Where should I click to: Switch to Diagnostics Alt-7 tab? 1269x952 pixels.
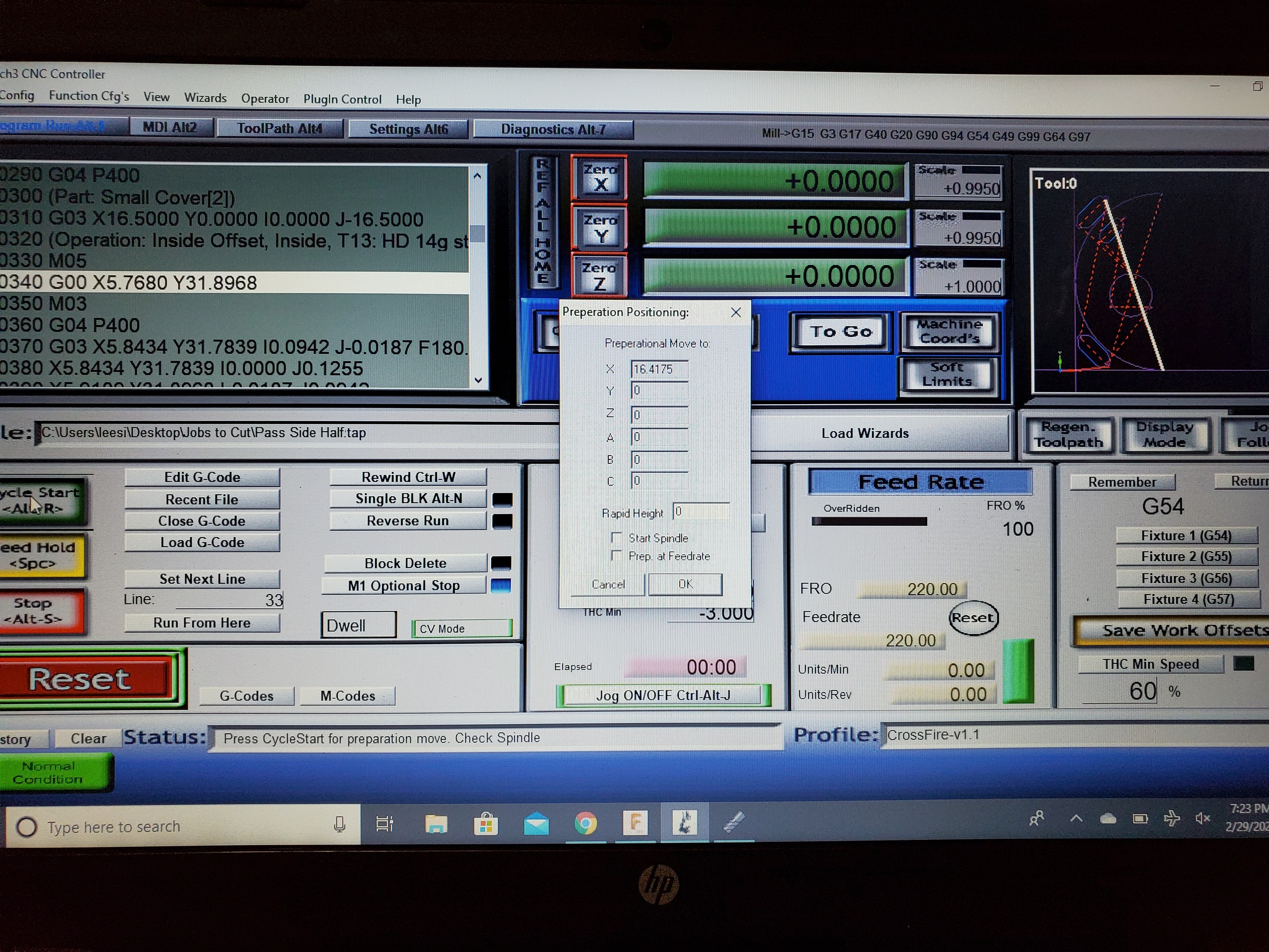(x=553, y=129)
